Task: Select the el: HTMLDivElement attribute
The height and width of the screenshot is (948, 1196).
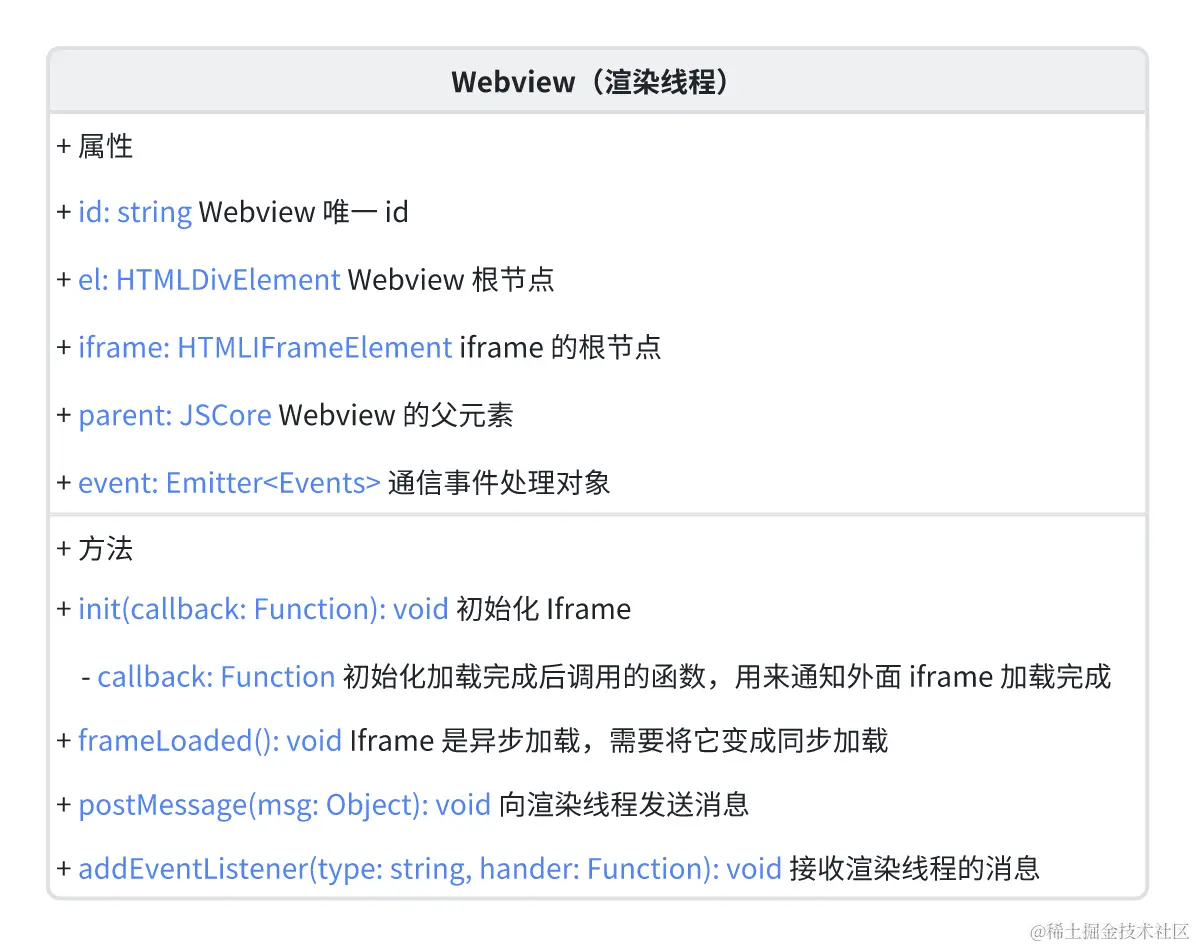Action: click(208, 280)
